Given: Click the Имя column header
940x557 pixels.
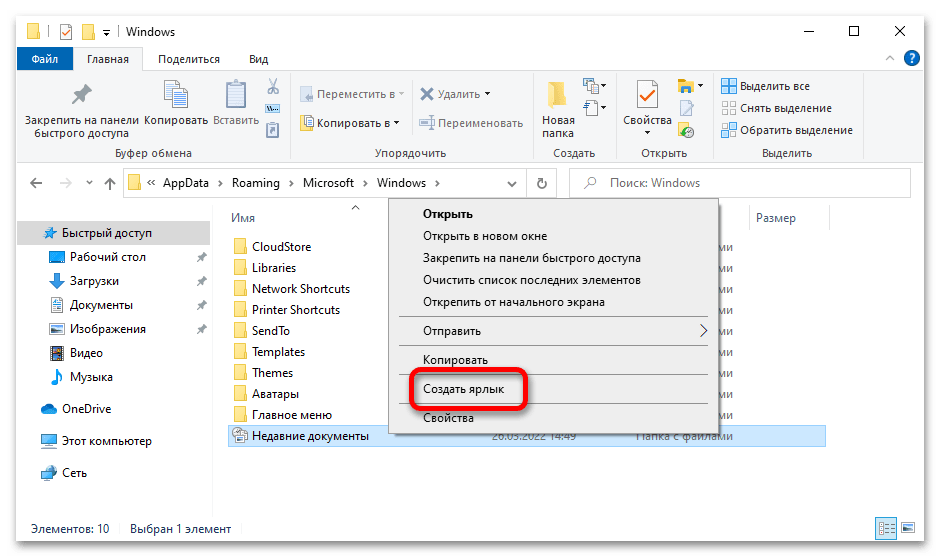Looking at the screenshot, I should [x=243, y=218].
